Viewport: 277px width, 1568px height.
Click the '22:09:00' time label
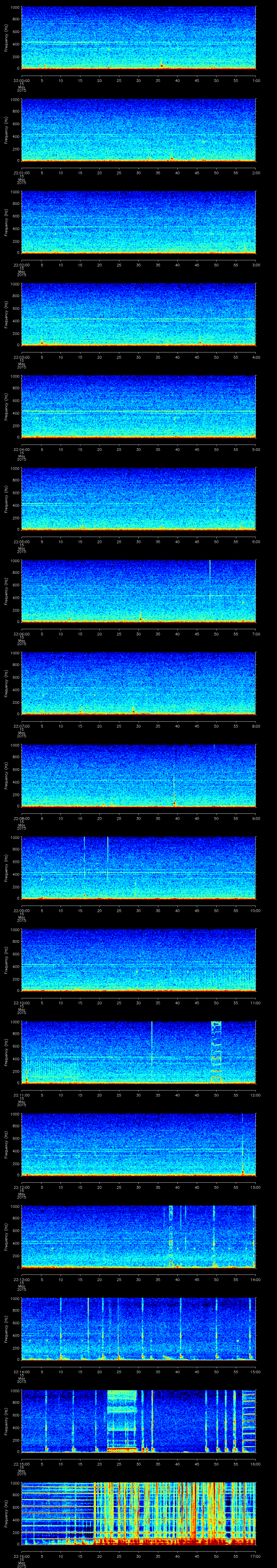click(x=21, y=910)
